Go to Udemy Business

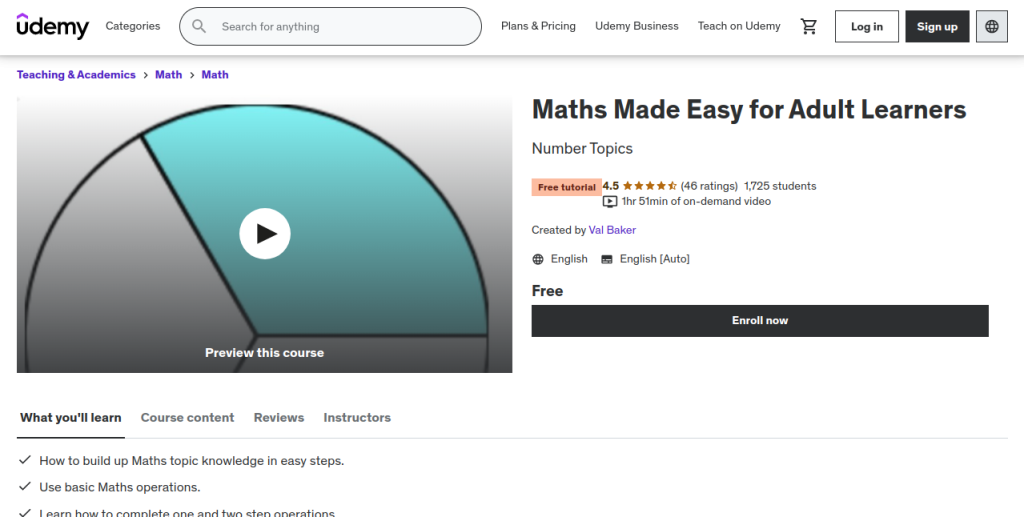[637, 26]
